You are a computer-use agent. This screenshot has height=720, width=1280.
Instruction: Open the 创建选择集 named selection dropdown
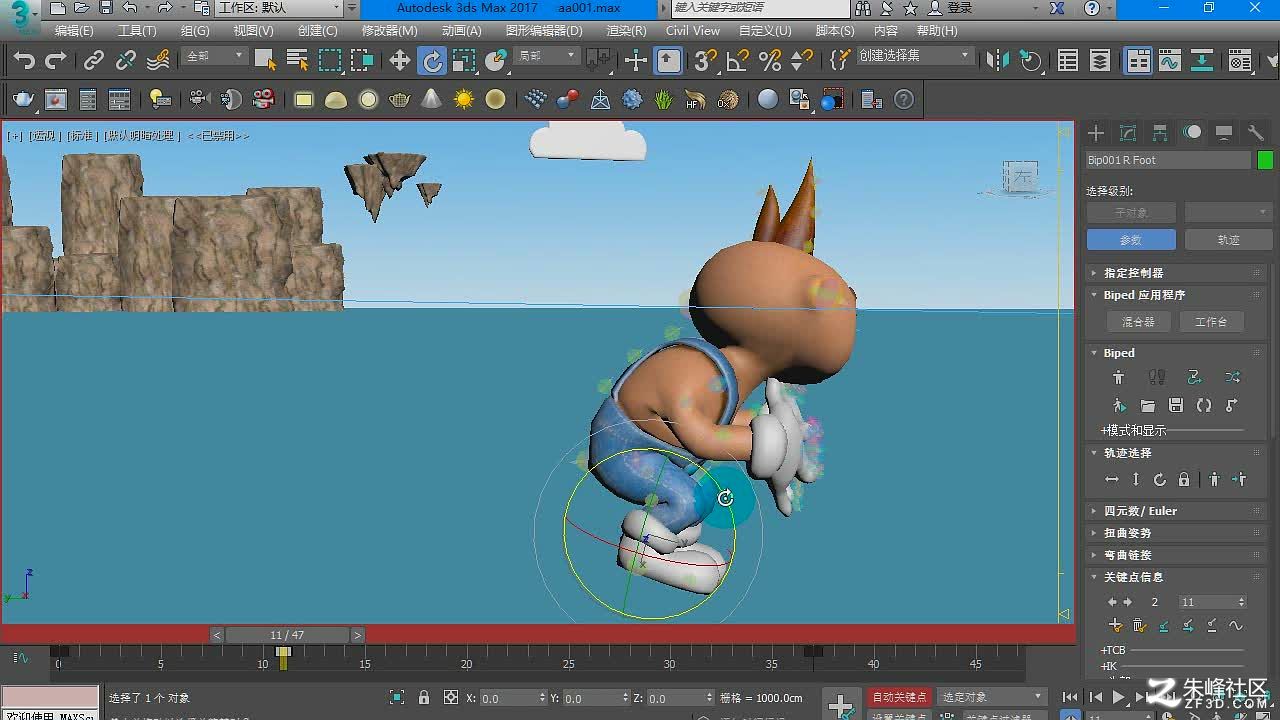coord(914,56)
